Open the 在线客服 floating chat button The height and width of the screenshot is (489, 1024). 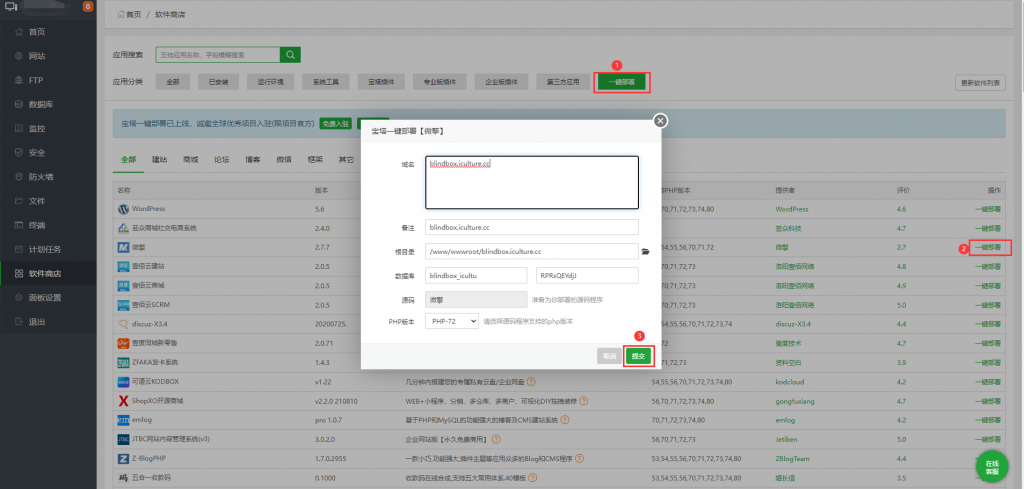pos(991,466)
